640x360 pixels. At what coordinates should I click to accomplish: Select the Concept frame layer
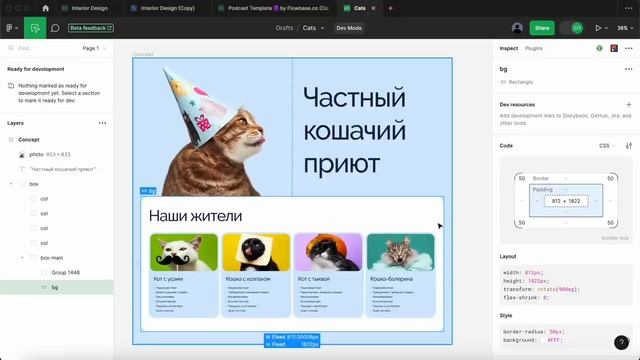(29, 140)
